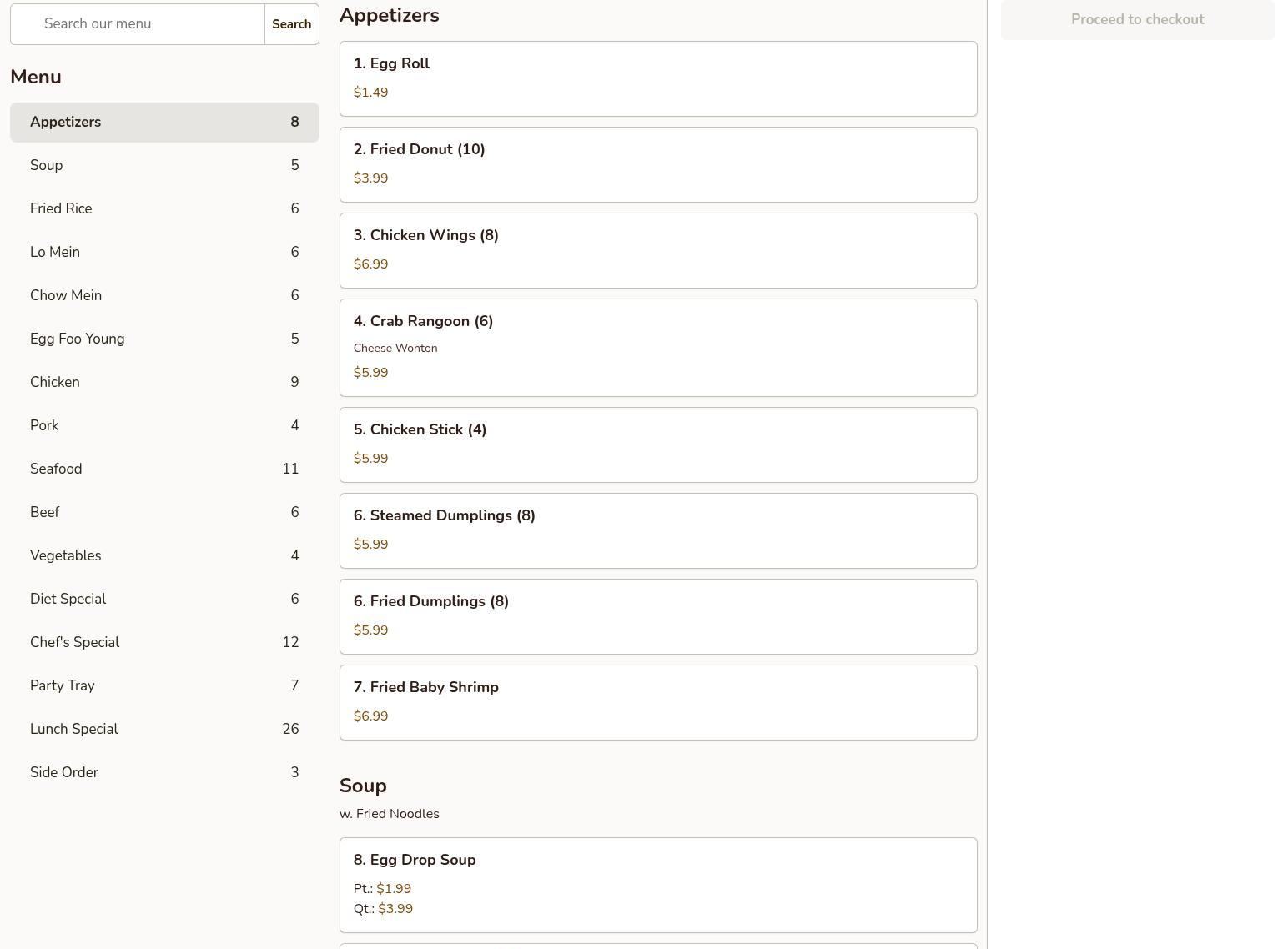Go to Fried Rice category
Screen dimensions: 1288x949
coord(164,209)
